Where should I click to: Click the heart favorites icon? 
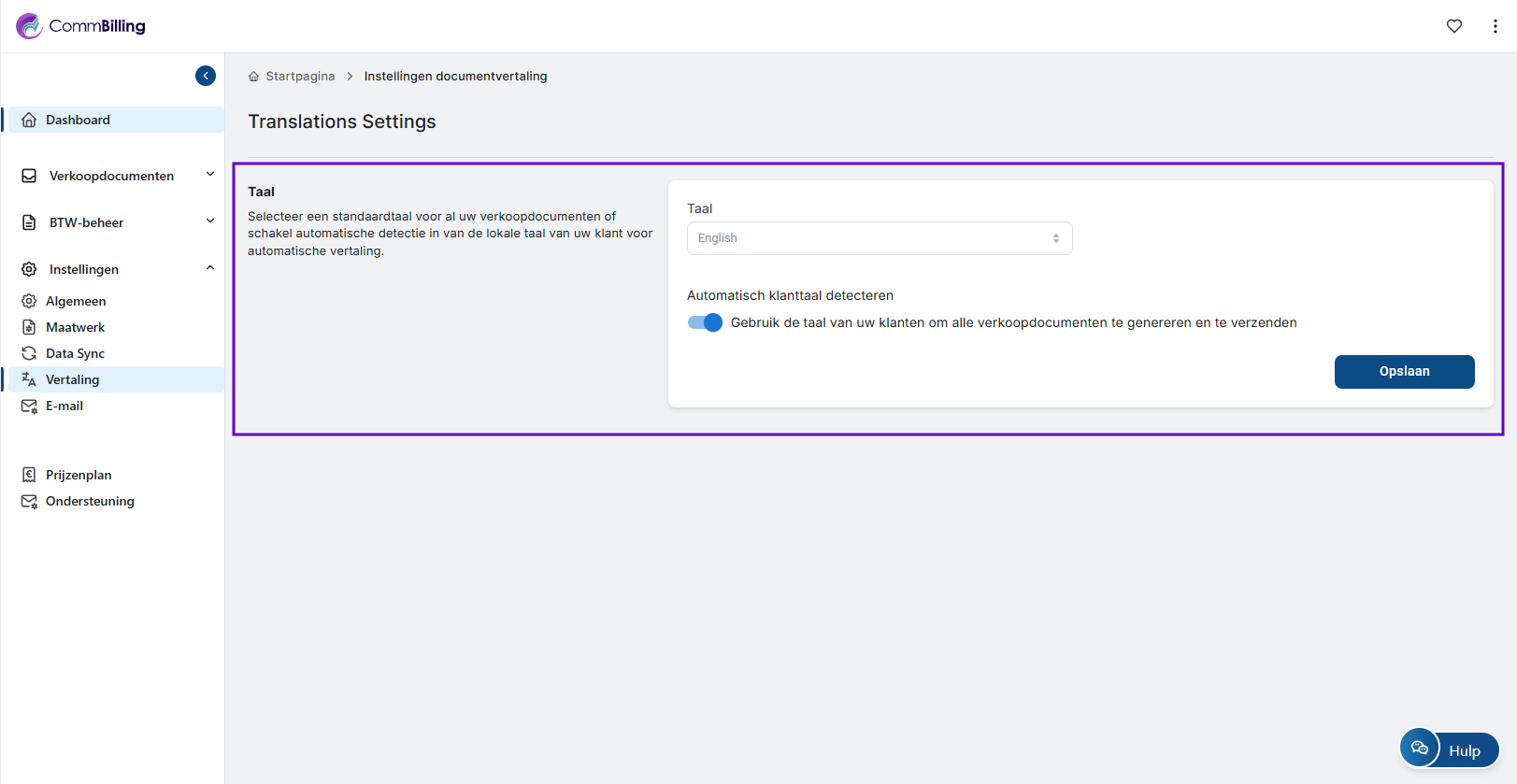(x=1453, y=26)
